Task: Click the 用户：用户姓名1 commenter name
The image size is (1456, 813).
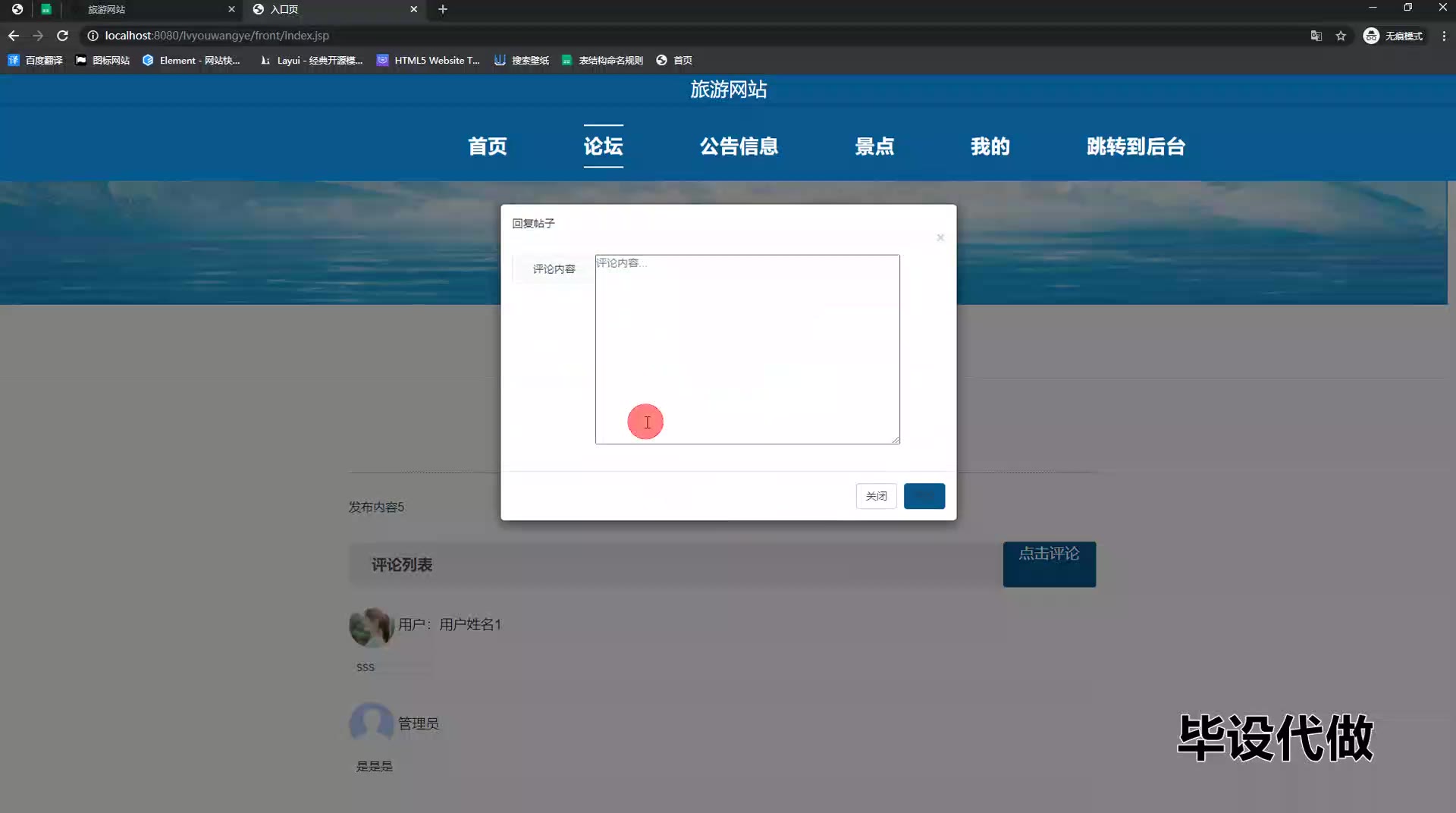Action: [450, 625]
